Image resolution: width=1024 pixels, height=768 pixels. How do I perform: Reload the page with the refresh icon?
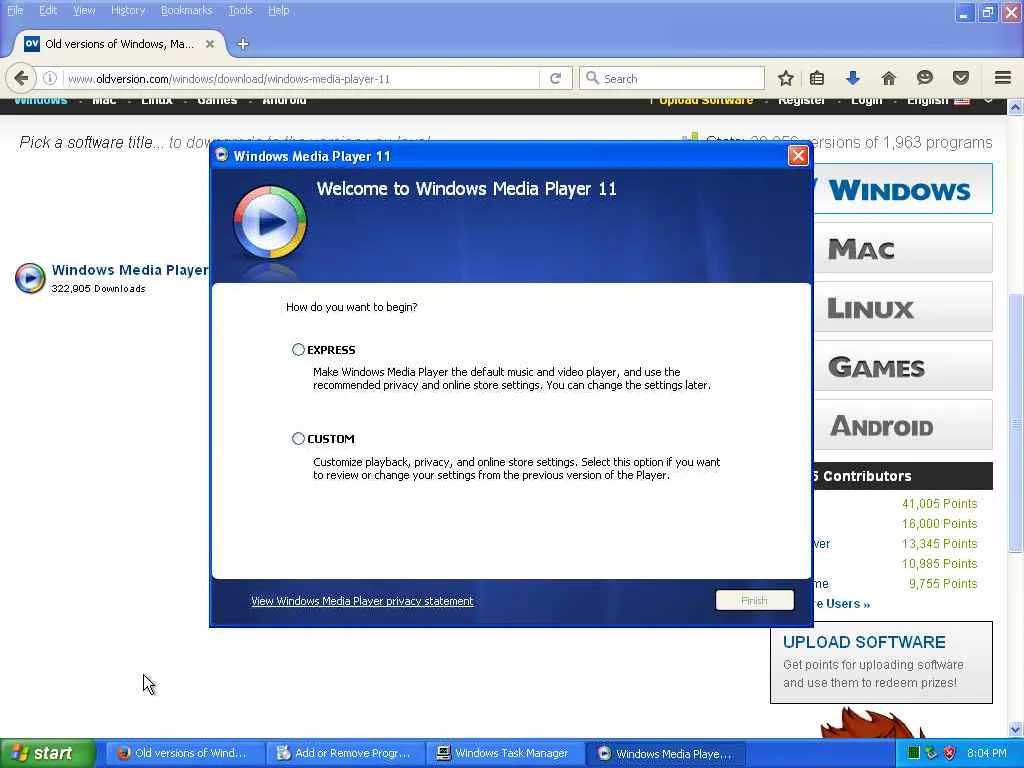(555, 78)
